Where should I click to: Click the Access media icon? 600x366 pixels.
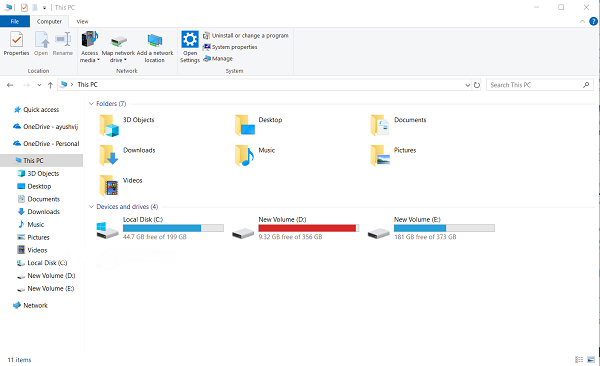[x=90, y=39]
